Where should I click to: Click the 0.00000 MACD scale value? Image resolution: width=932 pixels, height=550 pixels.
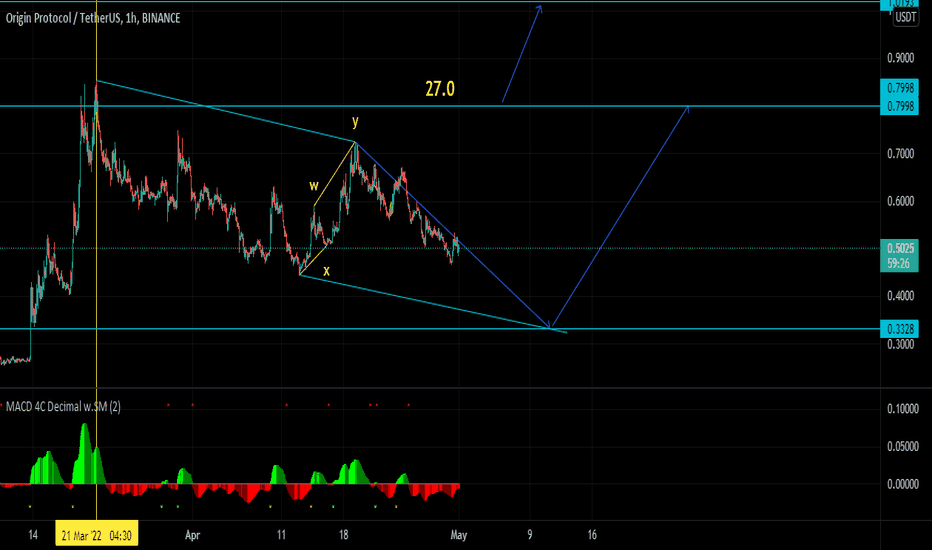(903, 484)
